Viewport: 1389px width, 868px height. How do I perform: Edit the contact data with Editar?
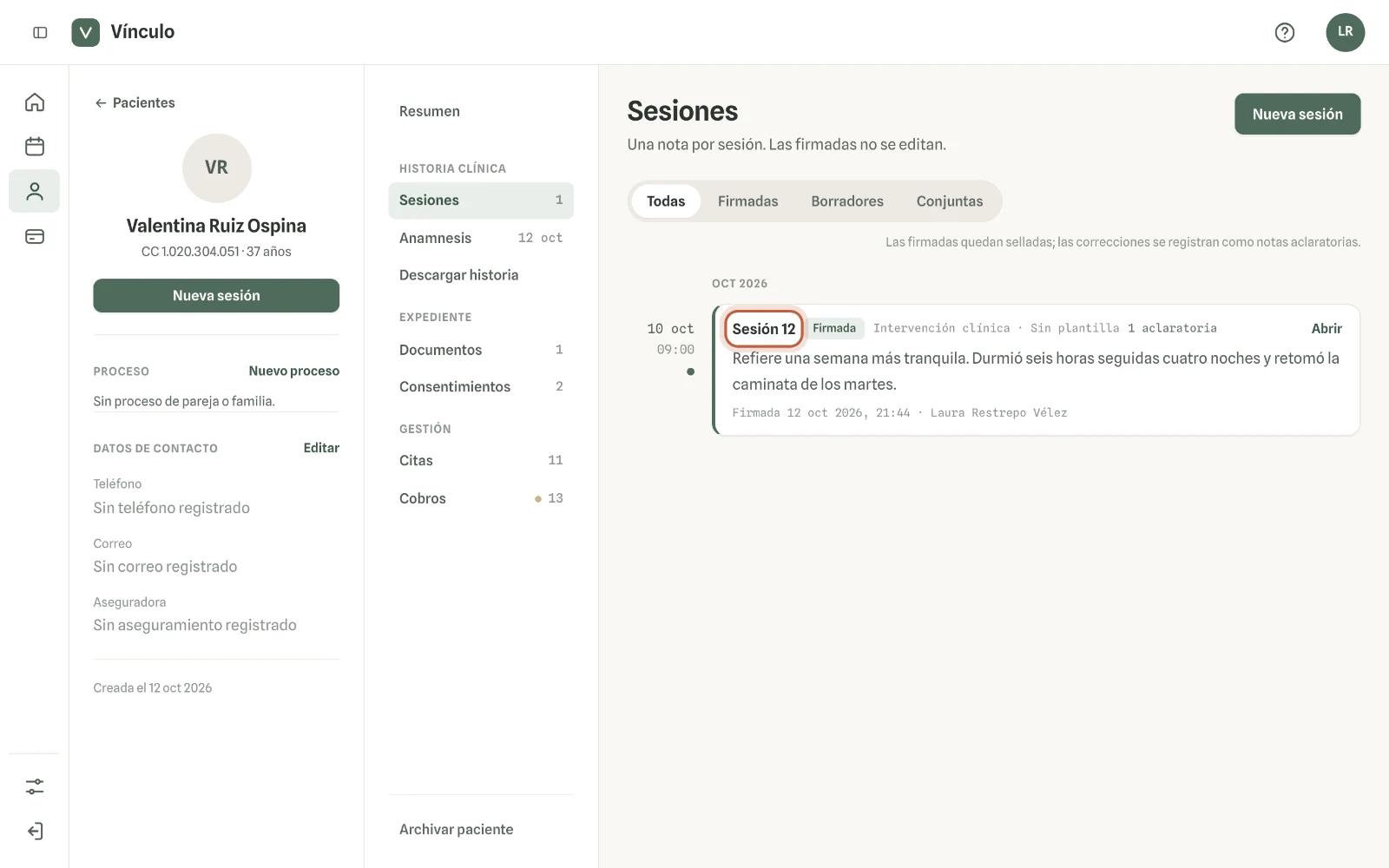point(321,448)
